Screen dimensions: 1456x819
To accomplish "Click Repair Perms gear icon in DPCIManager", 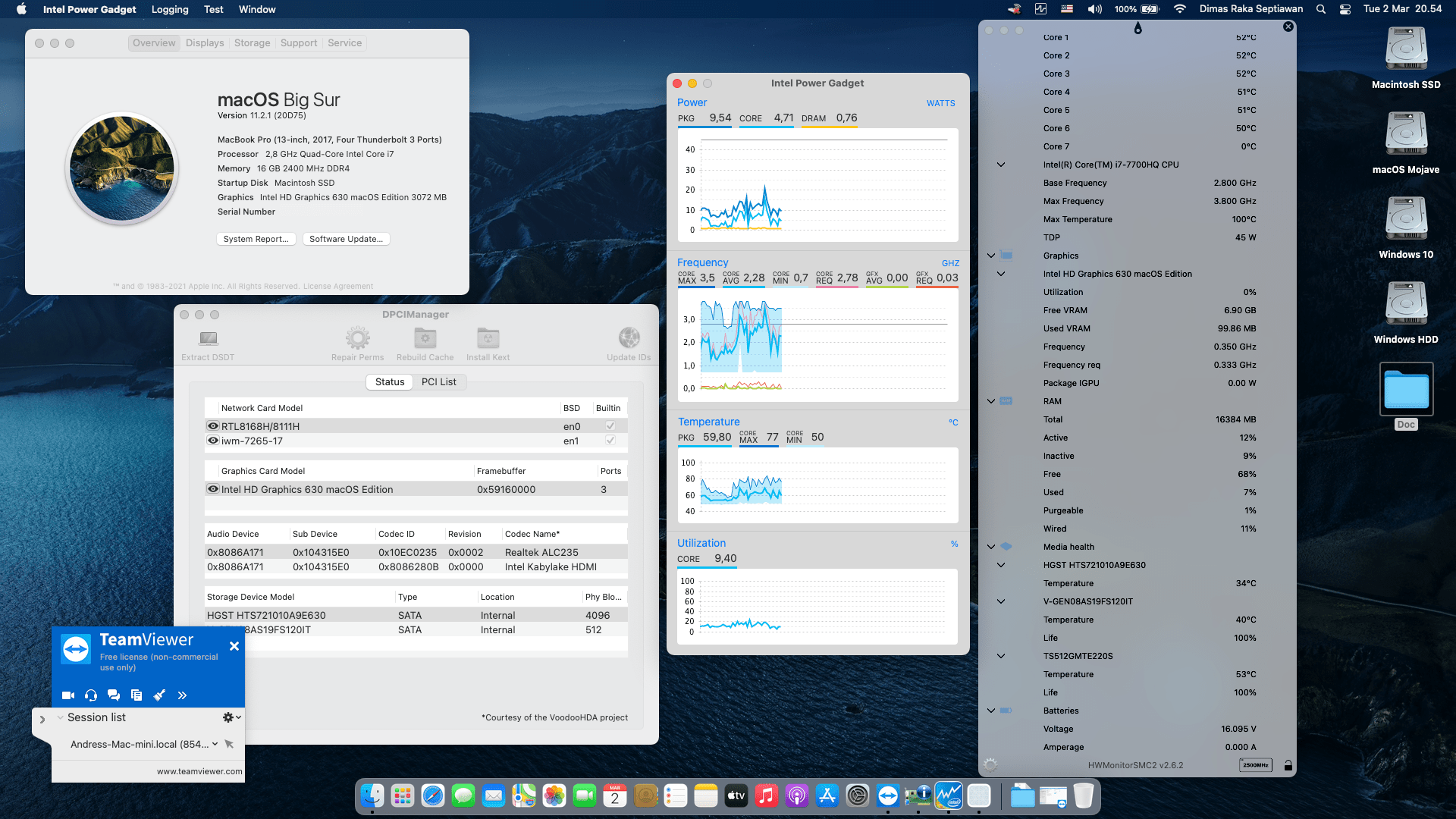I will coord(357,337).
